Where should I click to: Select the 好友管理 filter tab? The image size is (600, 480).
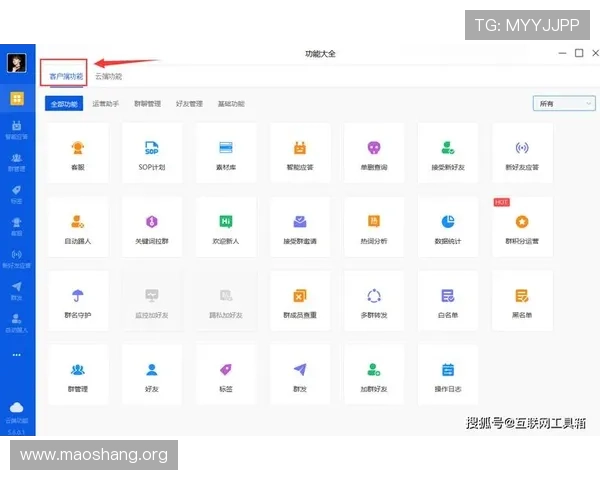coord(189,104)
